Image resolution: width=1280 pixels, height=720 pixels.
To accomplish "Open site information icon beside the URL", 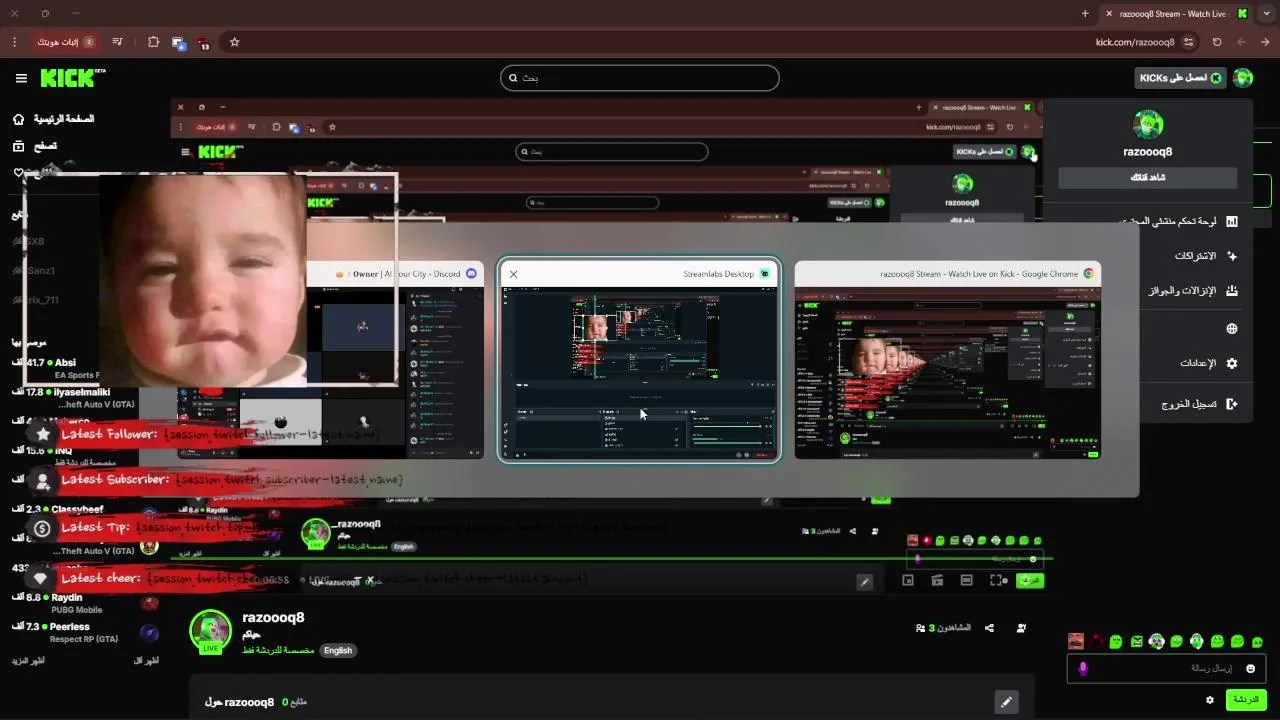I will coord(1188,42).
